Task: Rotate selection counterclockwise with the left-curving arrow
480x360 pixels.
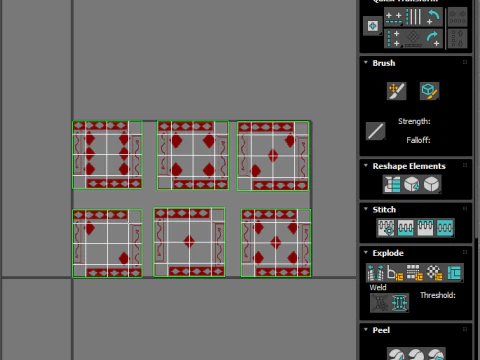Action: pos(433,17)
